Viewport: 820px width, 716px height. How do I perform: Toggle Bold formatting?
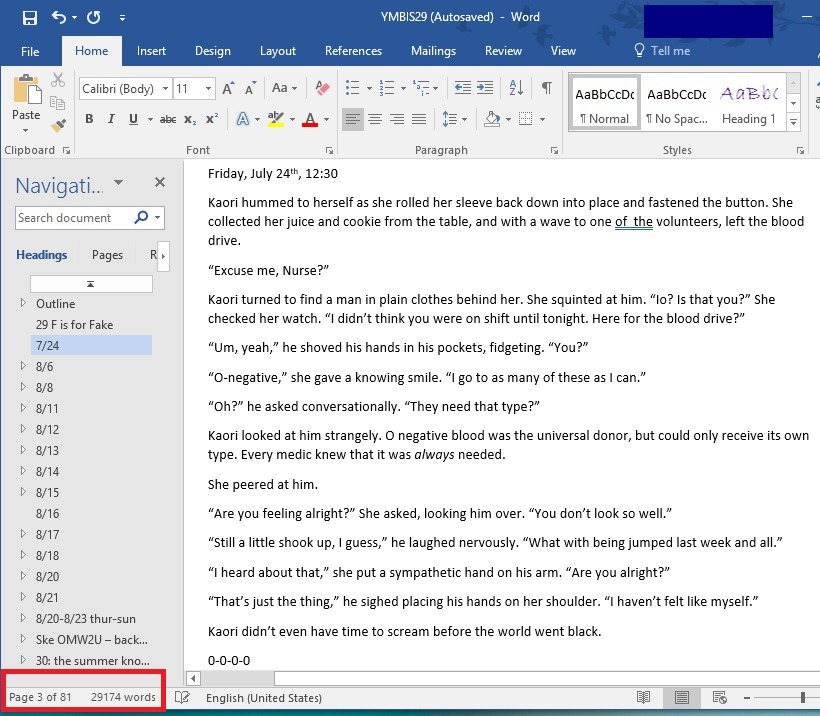(x=88, y=120)
